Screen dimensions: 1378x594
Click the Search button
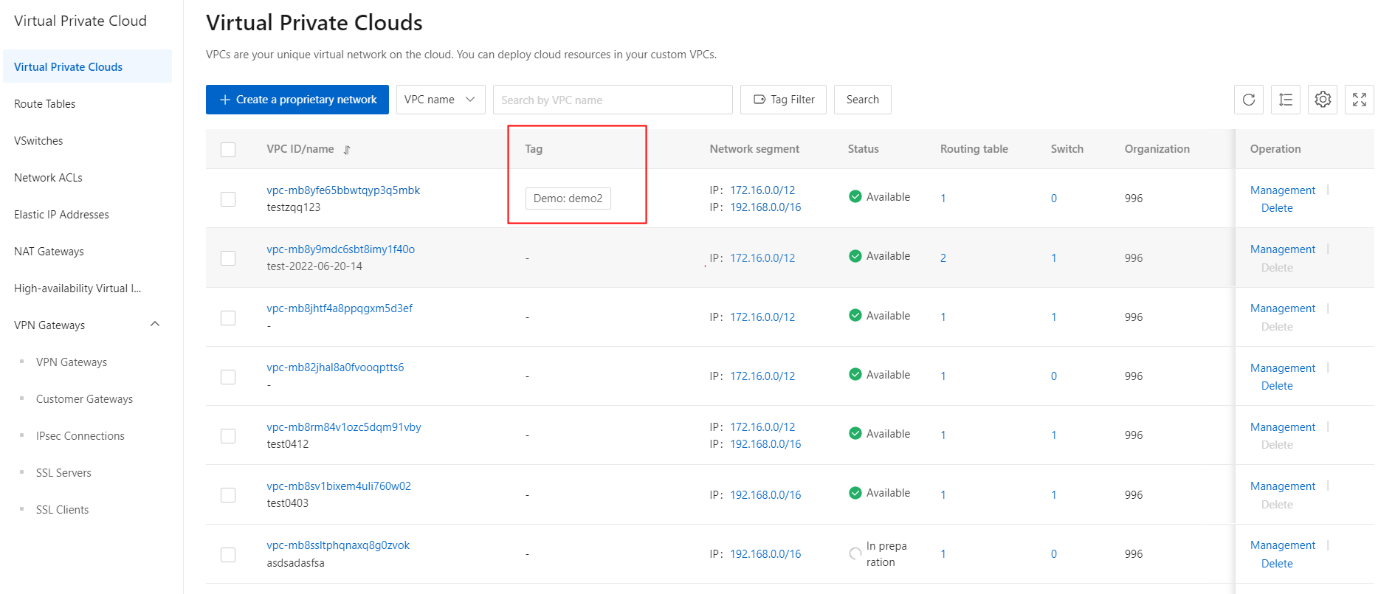[862, 99]
